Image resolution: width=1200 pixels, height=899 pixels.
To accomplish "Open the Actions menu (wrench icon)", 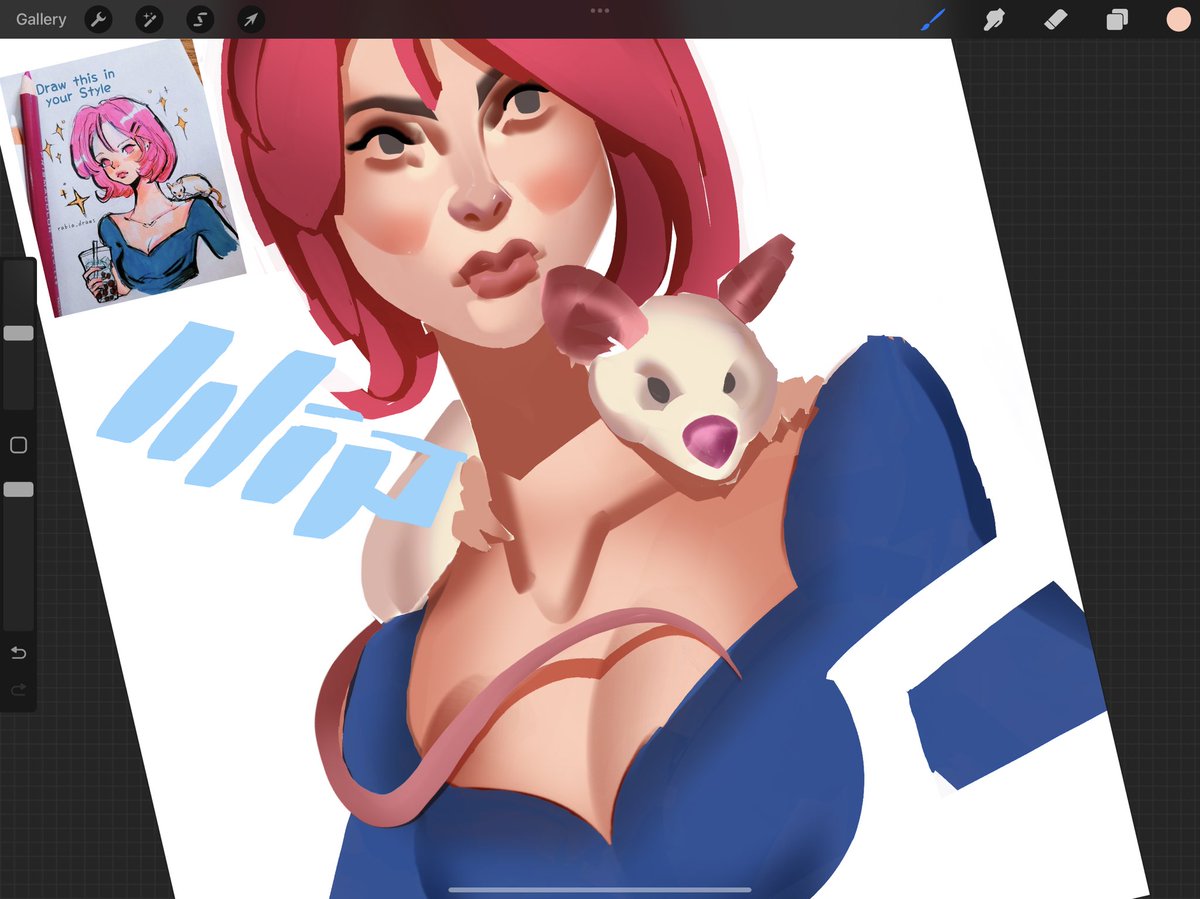I will [x=98, y=19].
